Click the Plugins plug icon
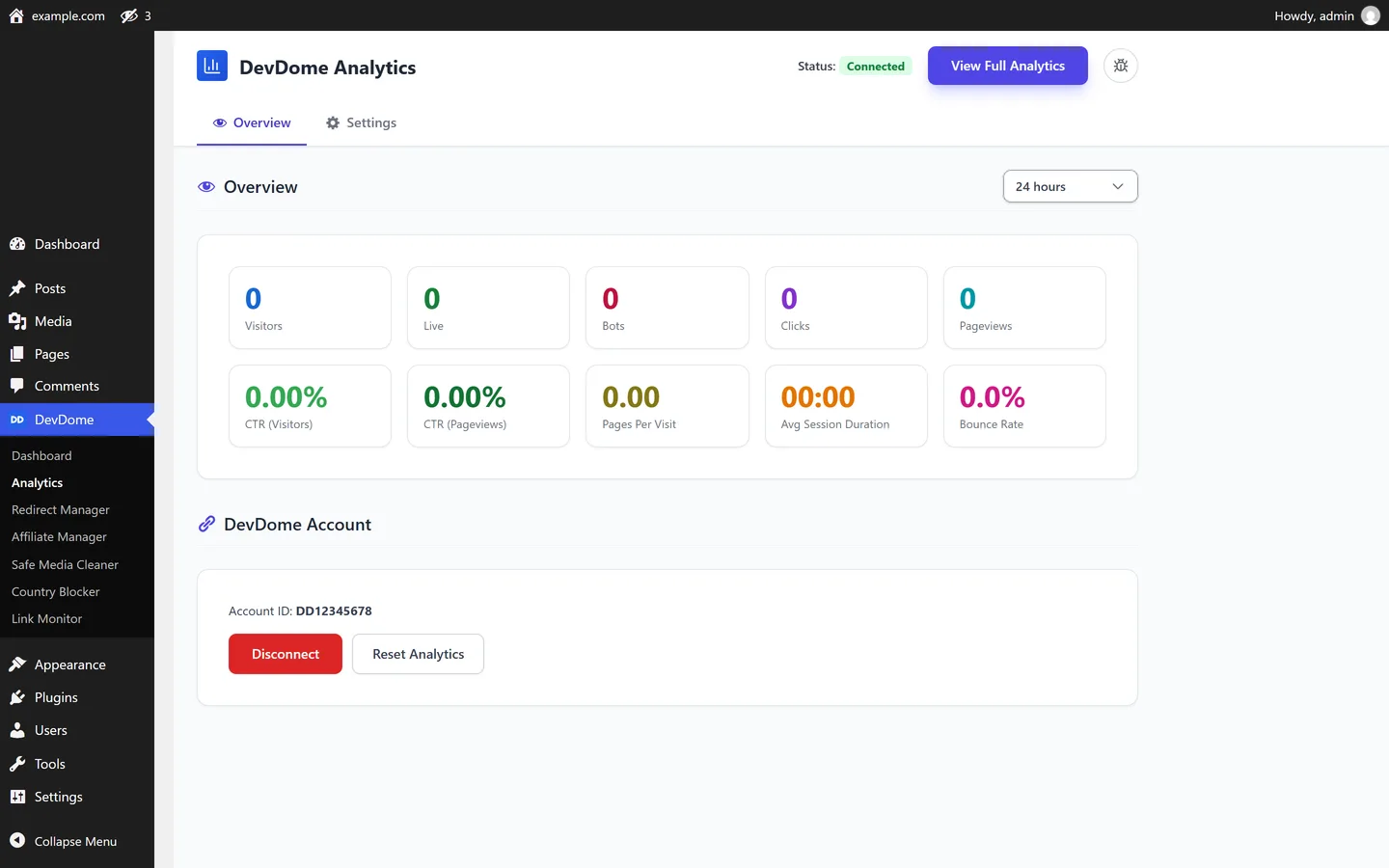 click(17, 697)
